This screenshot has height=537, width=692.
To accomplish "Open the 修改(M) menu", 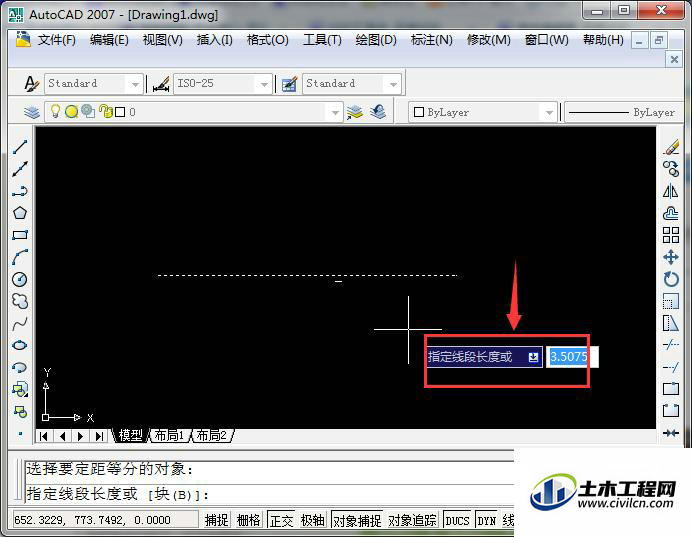I will pos(489,40).
